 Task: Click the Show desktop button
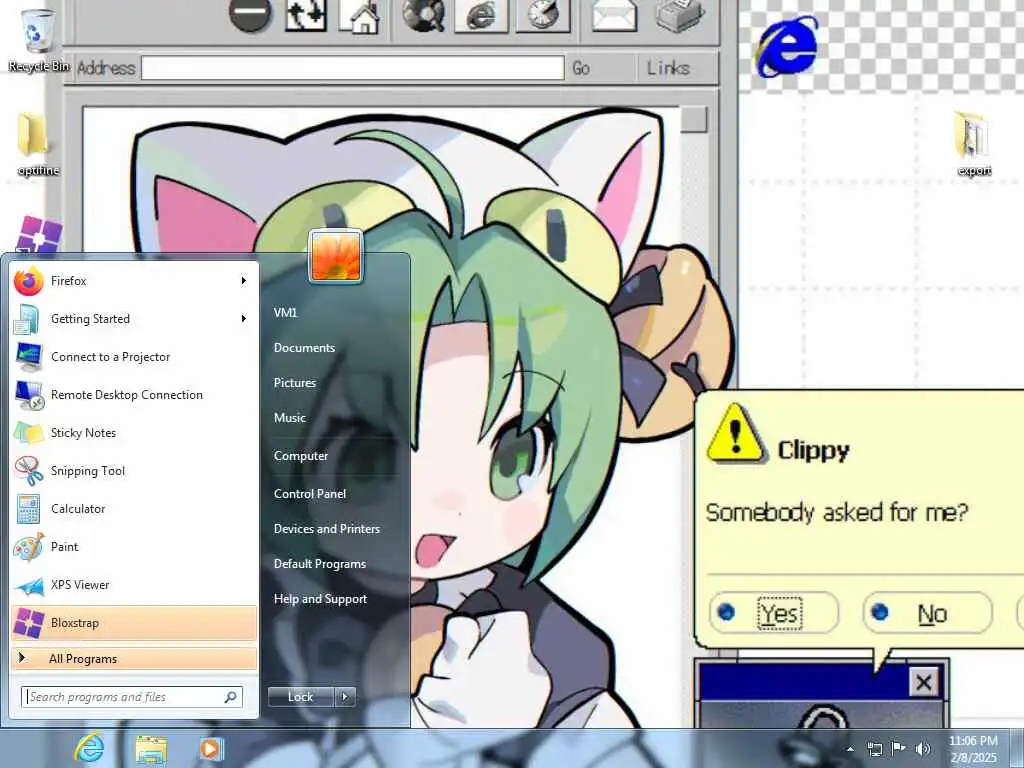coord(1017,748)
